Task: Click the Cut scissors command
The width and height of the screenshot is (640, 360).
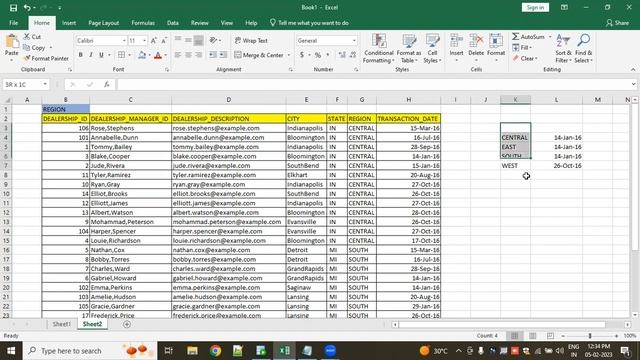Action: pos(32,37)
